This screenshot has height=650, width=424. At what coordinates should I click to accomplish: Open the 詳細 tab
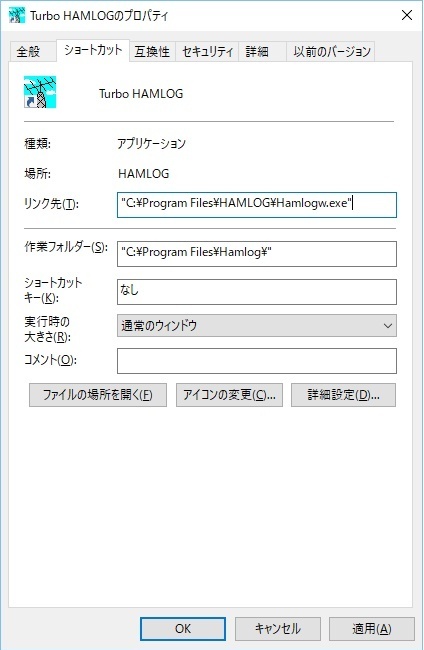coord(262,52)
